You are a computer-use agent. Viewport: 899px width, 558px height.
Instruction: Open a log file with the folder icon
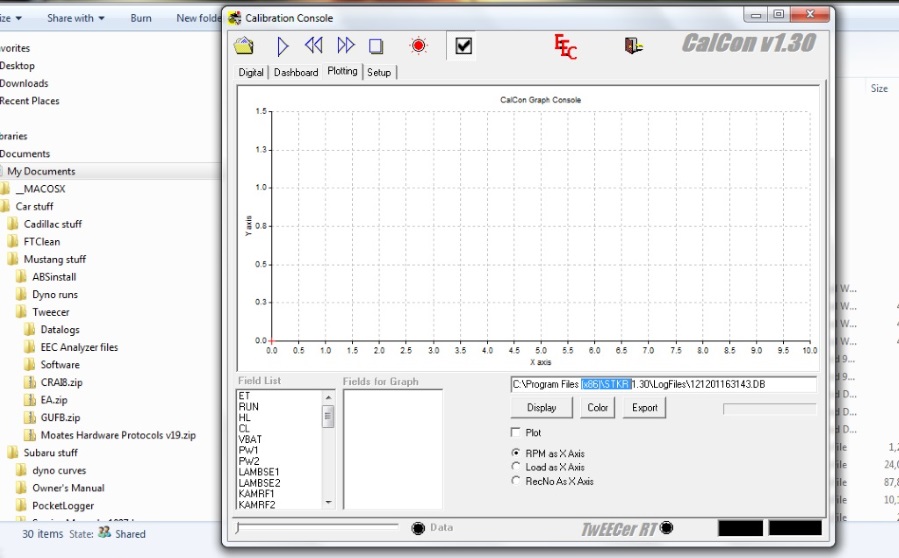point(244,46)
